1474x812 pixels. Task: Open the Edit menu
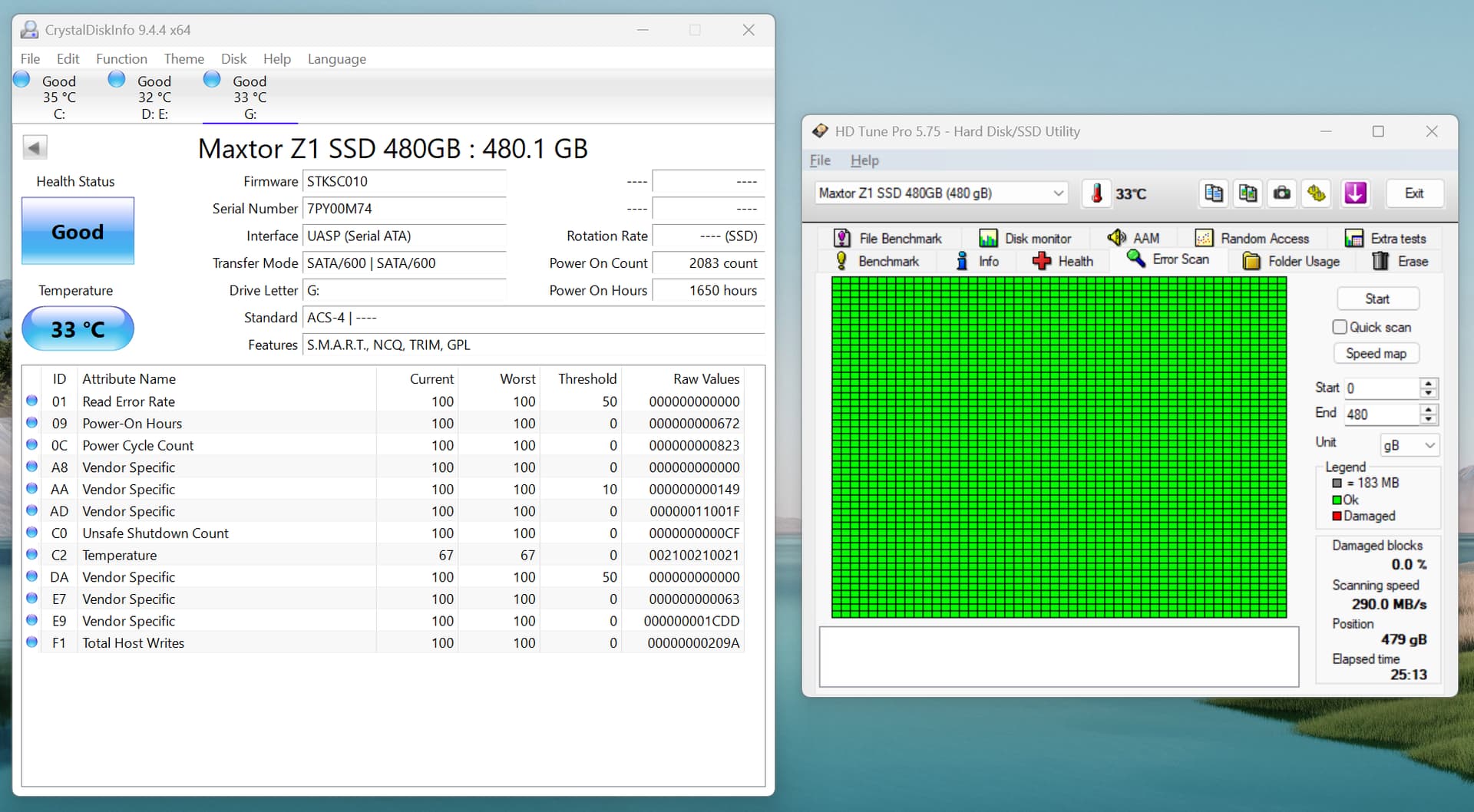[x=68, y=59]
